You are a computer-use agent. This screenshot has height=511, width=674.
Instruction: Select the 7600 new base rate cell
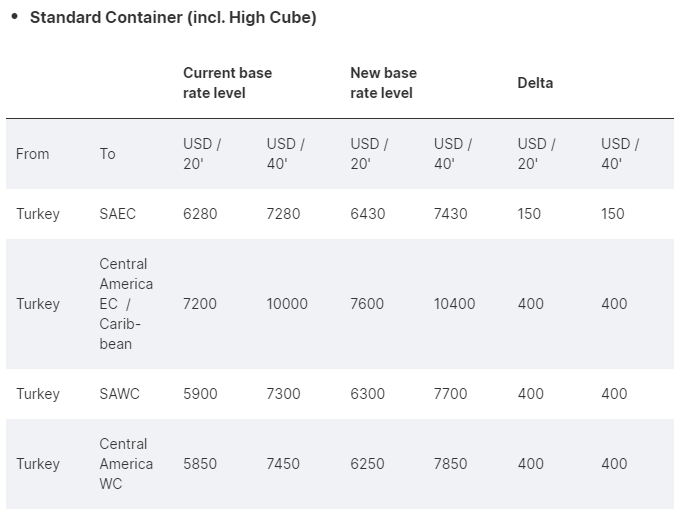(367, 304)
